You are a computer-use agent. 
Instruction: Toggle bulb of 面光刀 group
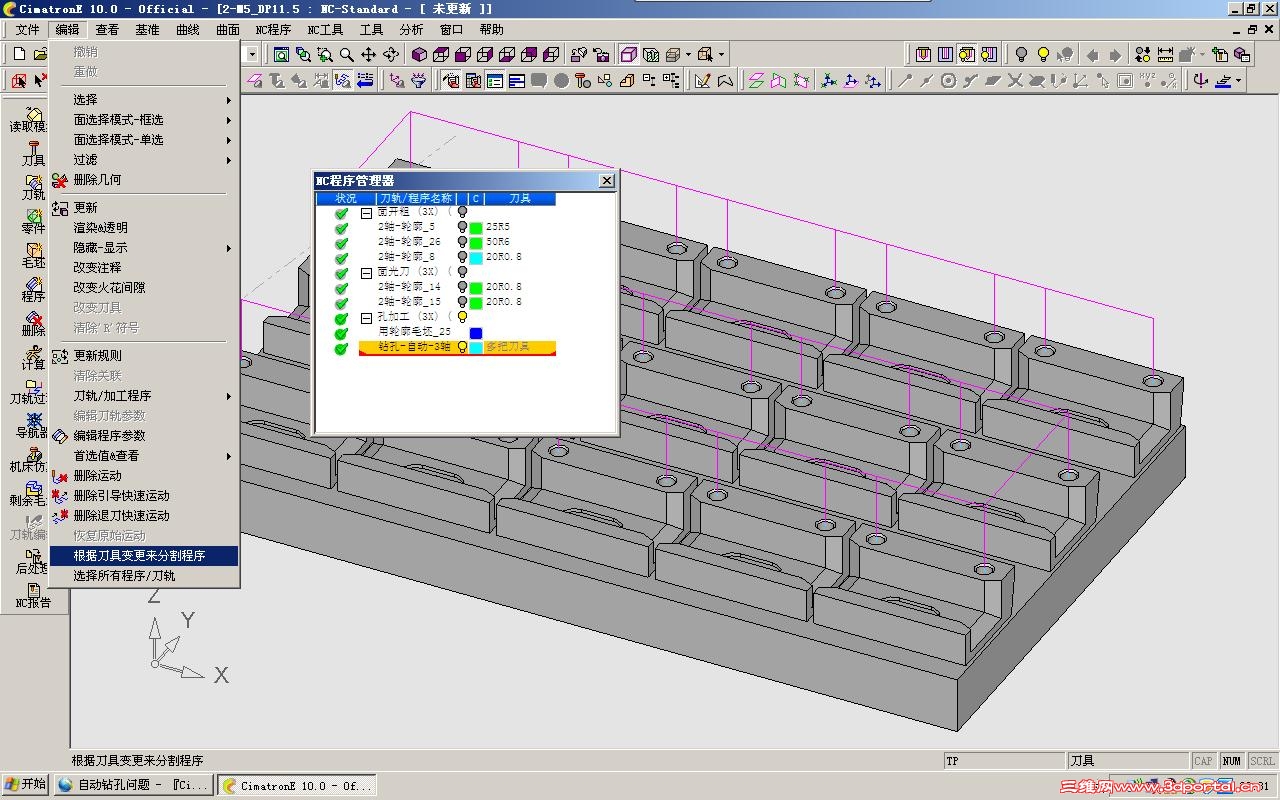tap(462, 272)
